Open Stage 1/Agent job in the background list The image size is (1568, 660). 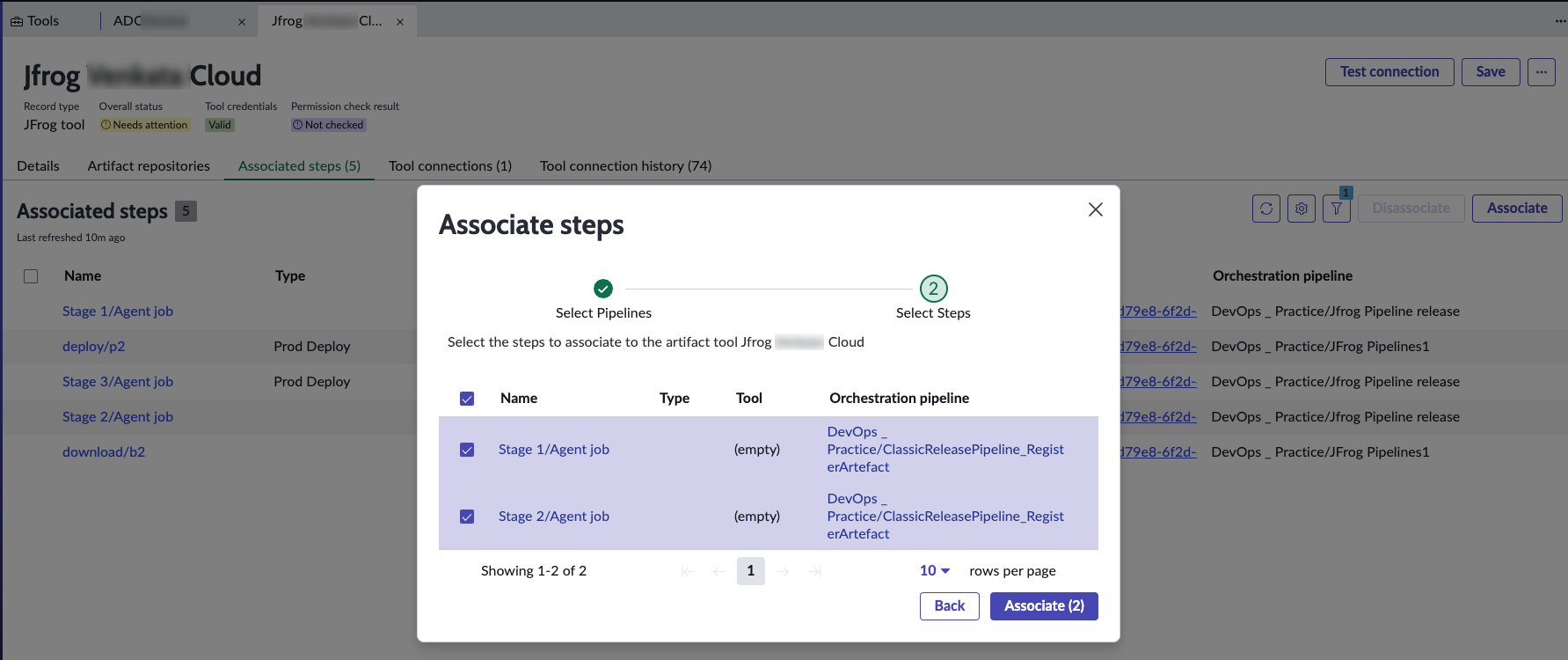(x=118, y=312)
